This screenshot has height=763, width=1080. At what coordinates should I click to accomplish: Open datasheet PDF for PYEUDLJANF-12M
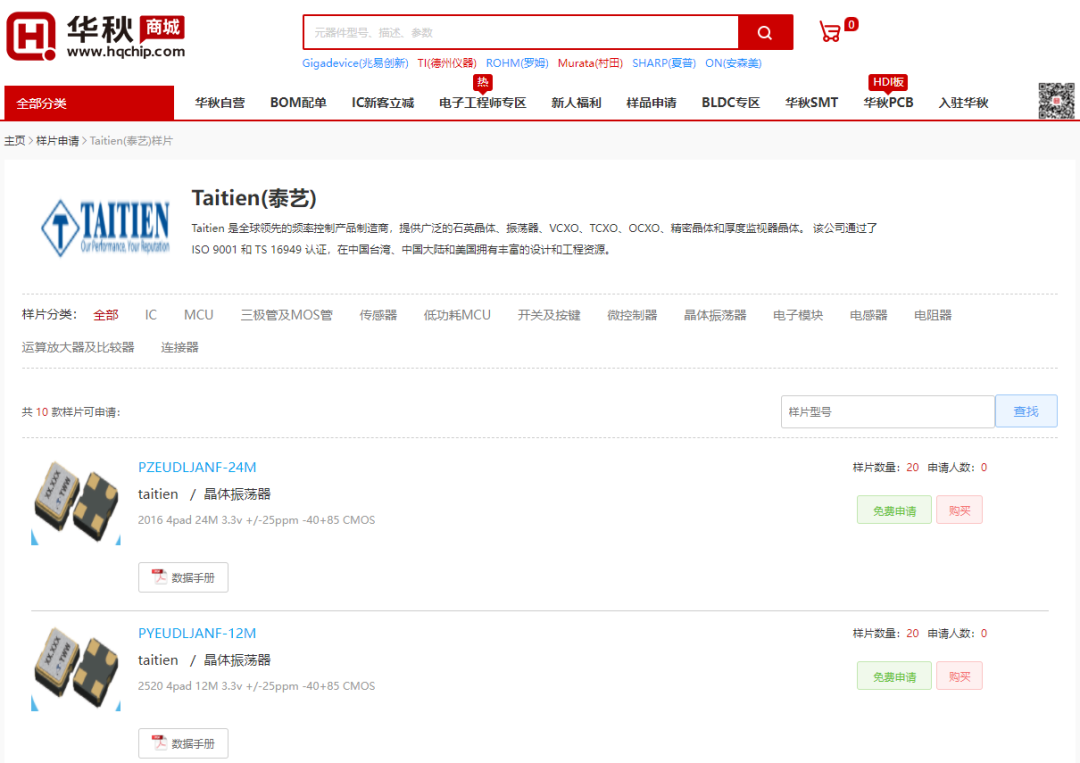(183, 743)
